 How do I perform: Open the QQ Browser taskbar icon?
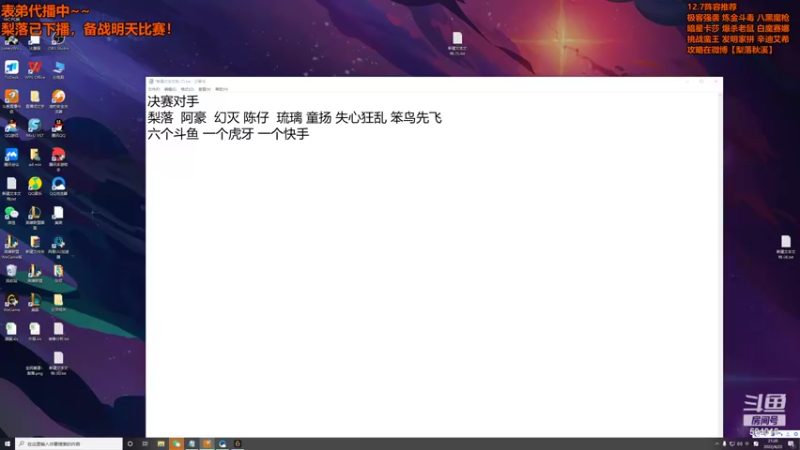(222, 444)
